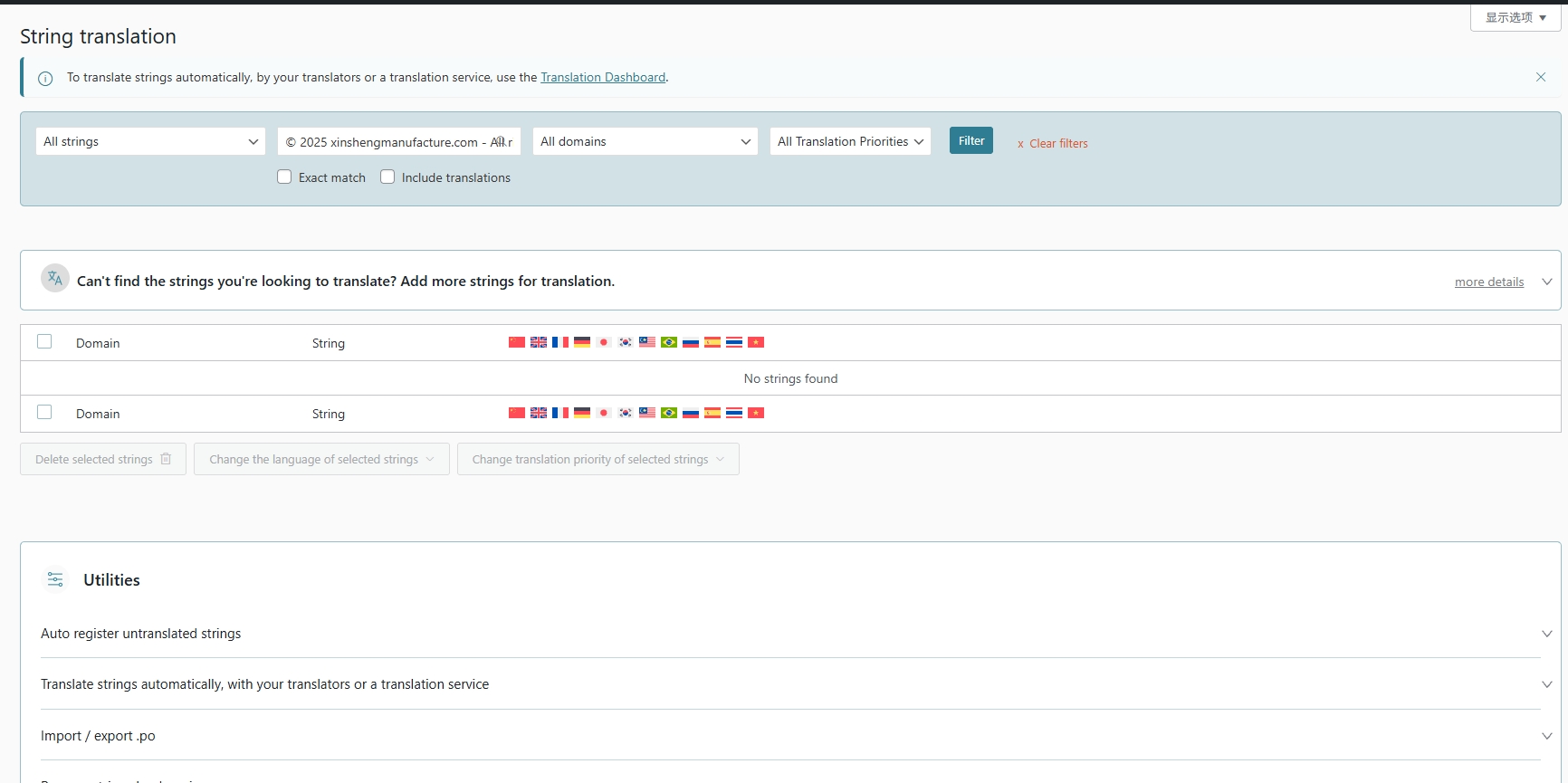Click Japan flag in bottom footer row
Viewport: 1568px width, 783px height.
[x=604, y=413]
